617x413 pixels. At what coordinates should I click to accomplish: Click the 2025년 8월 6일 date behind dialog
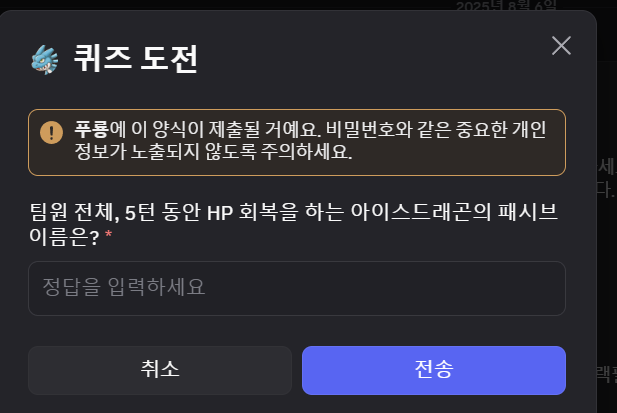(506, 6)
